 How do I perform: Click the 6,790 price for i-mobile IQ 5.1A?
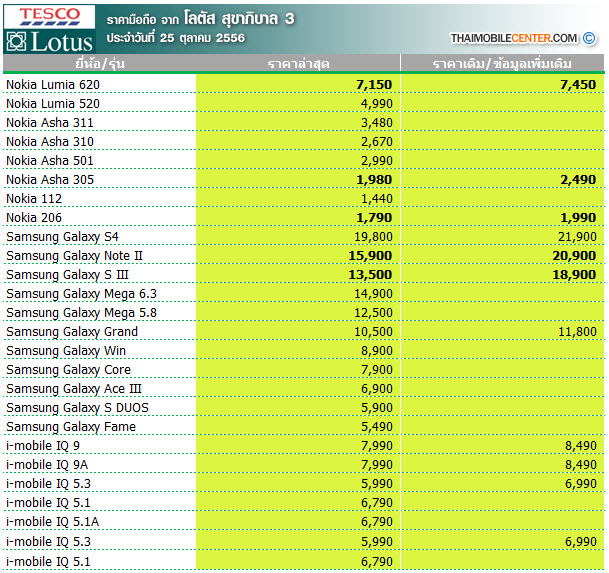(x=377, y=522)
